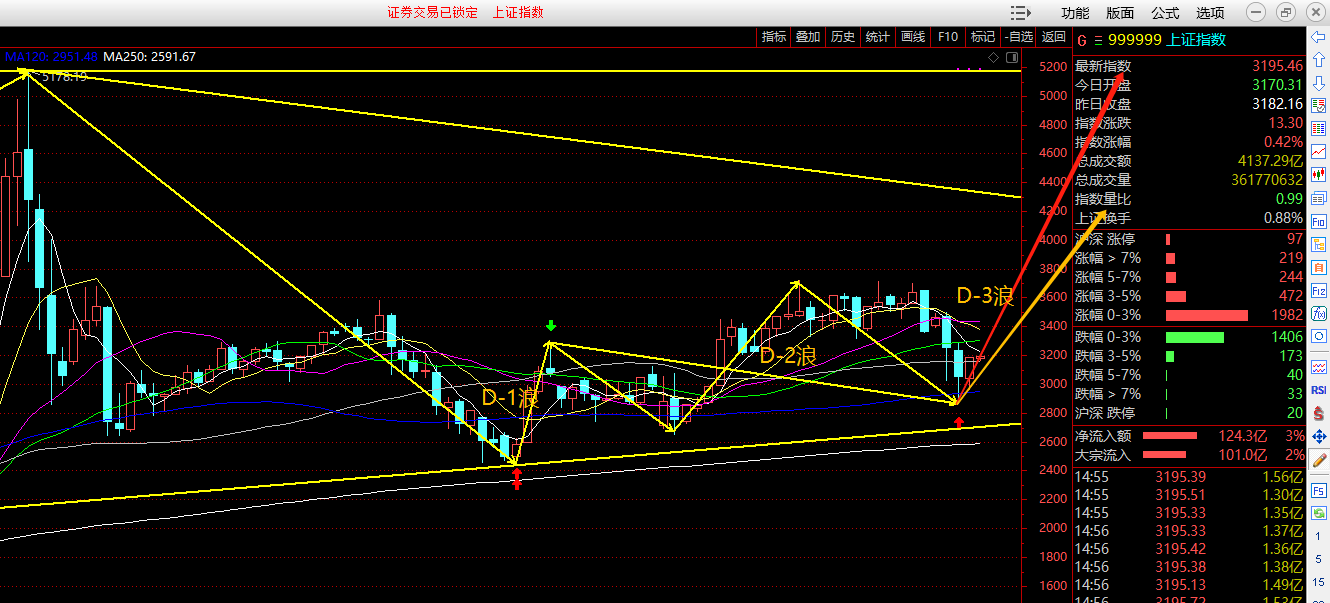Click the 指数量比 value 0.99
This screenshot has width=1330, height=603.
1289,199
